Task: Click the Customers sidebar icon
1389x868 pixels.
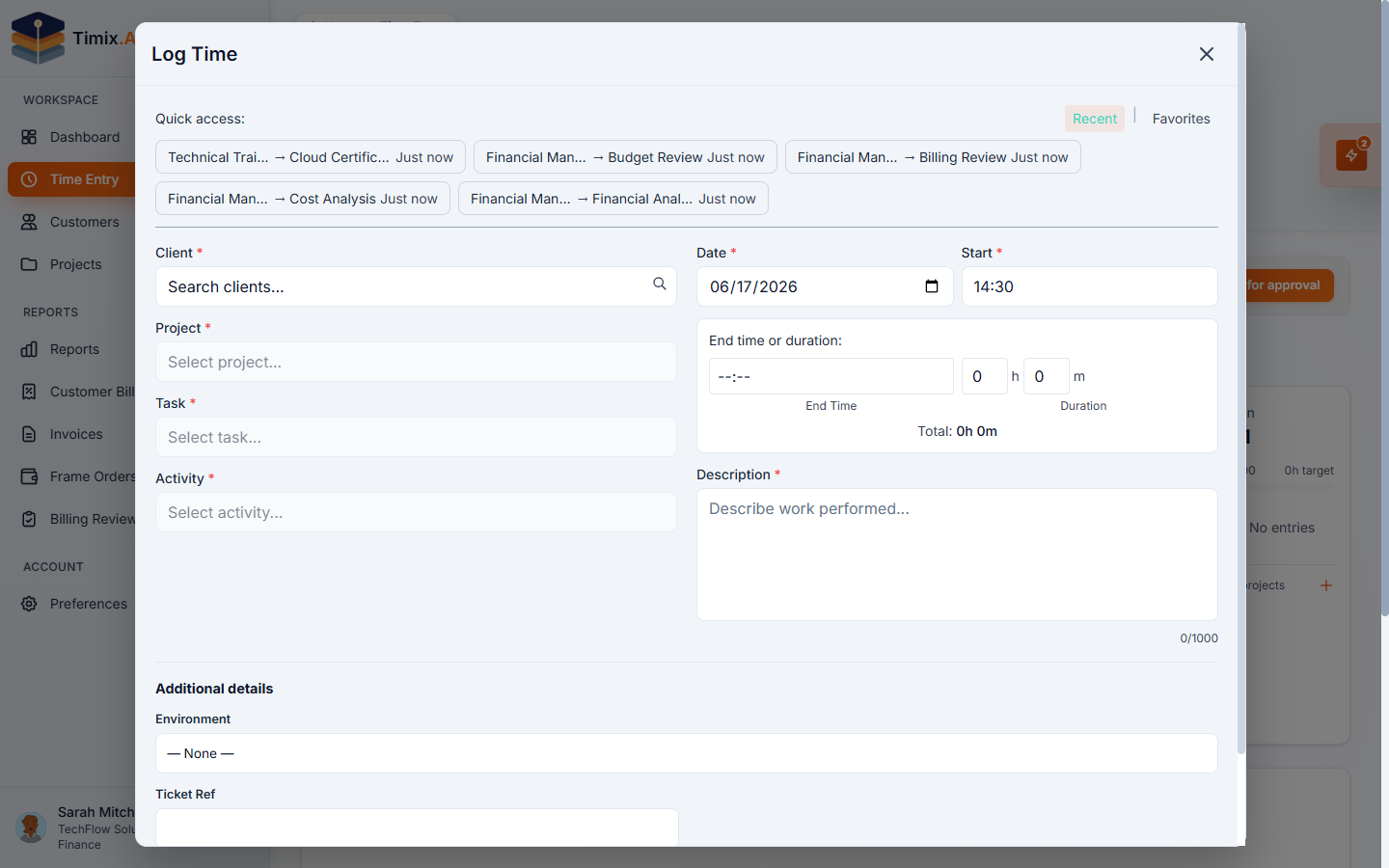Action: (29, 222)
